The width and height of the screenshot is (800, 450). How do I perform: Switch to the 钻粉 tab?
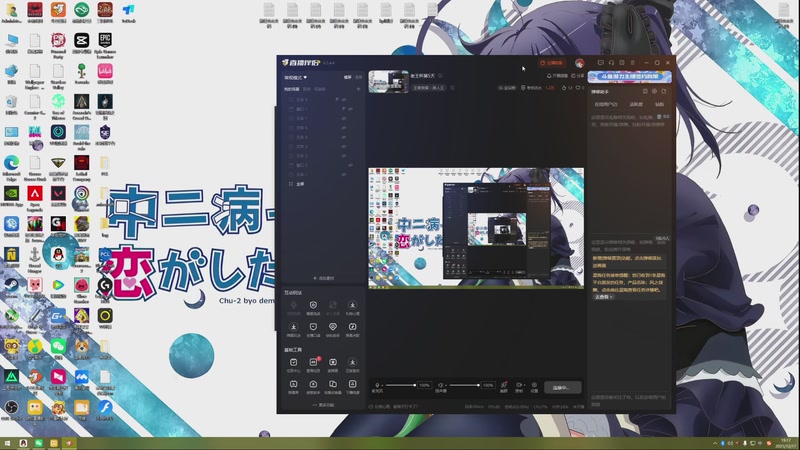(660, 104)
